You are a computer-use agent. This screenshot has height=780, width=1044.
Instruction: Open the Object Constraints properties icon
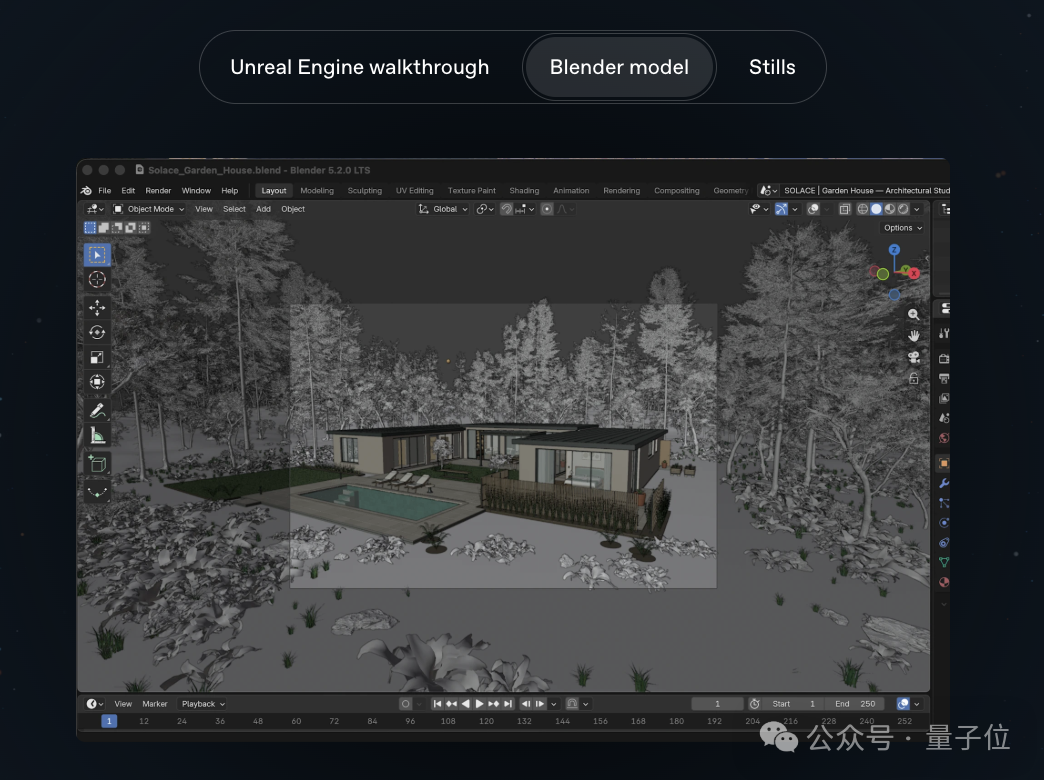pyautogui.click(x=944, y=542)
